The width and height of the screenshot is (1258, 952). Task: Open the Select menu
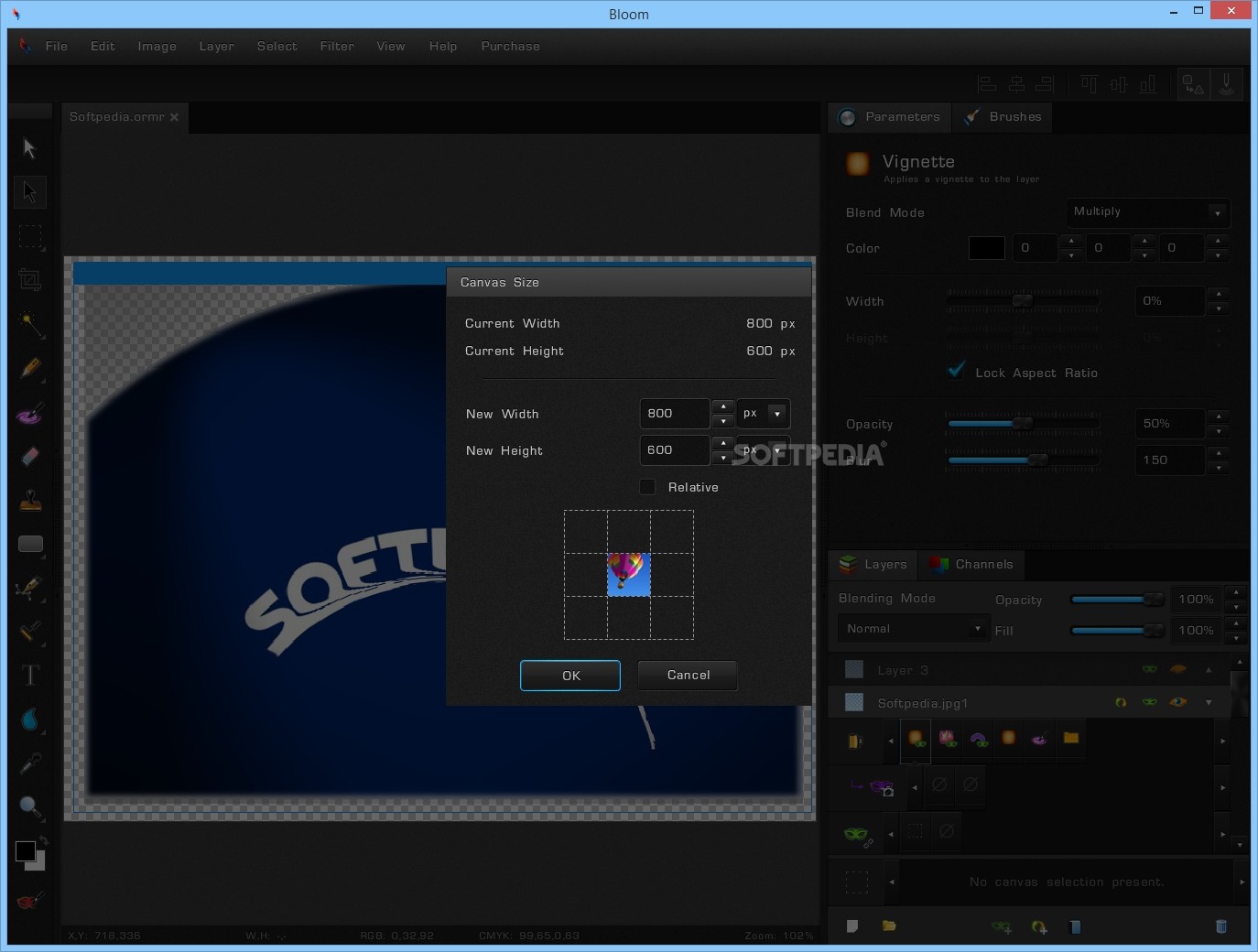(x=277, y=46)
